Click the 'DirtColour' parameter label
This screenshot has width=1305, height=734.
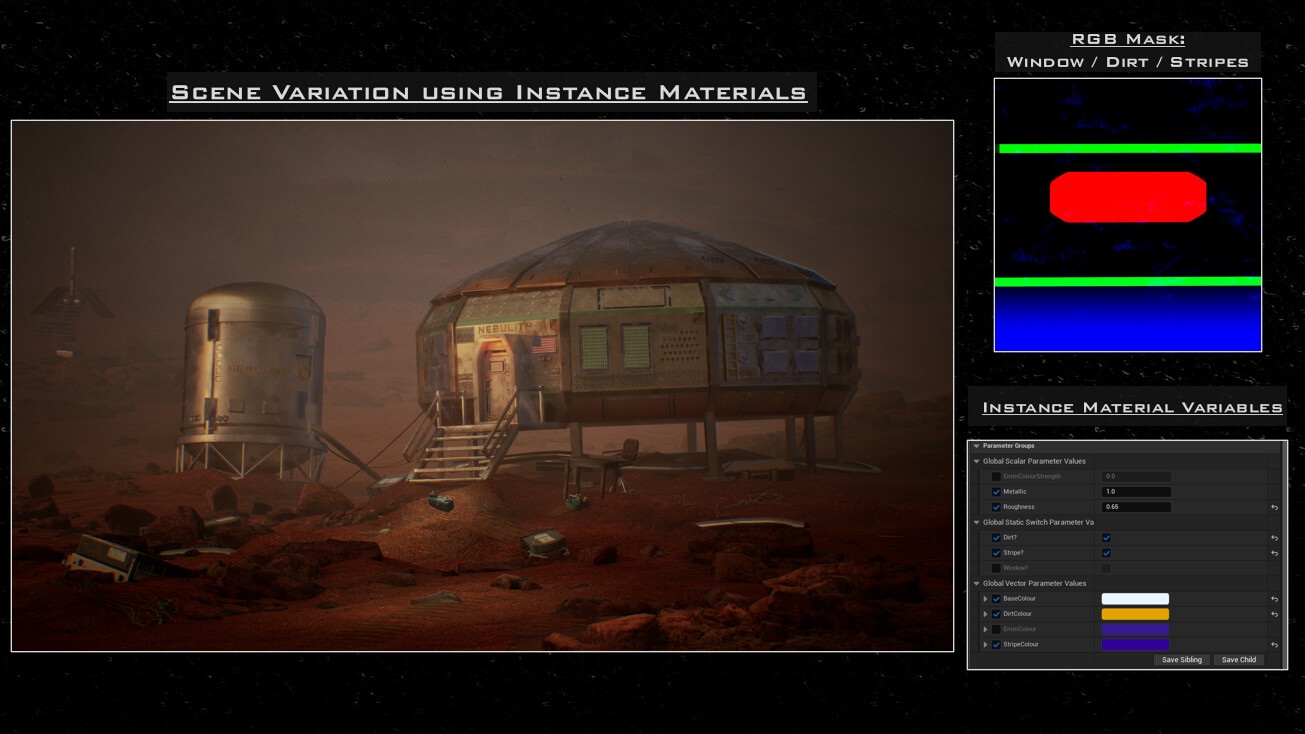(1018, 614)
